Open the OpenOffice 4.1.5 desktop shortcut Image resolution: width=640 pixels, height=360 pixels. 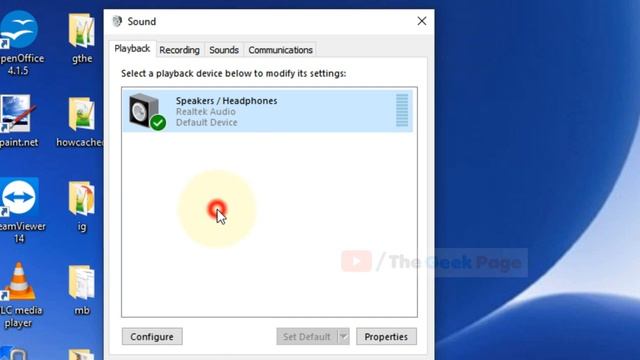pos(19,42)
